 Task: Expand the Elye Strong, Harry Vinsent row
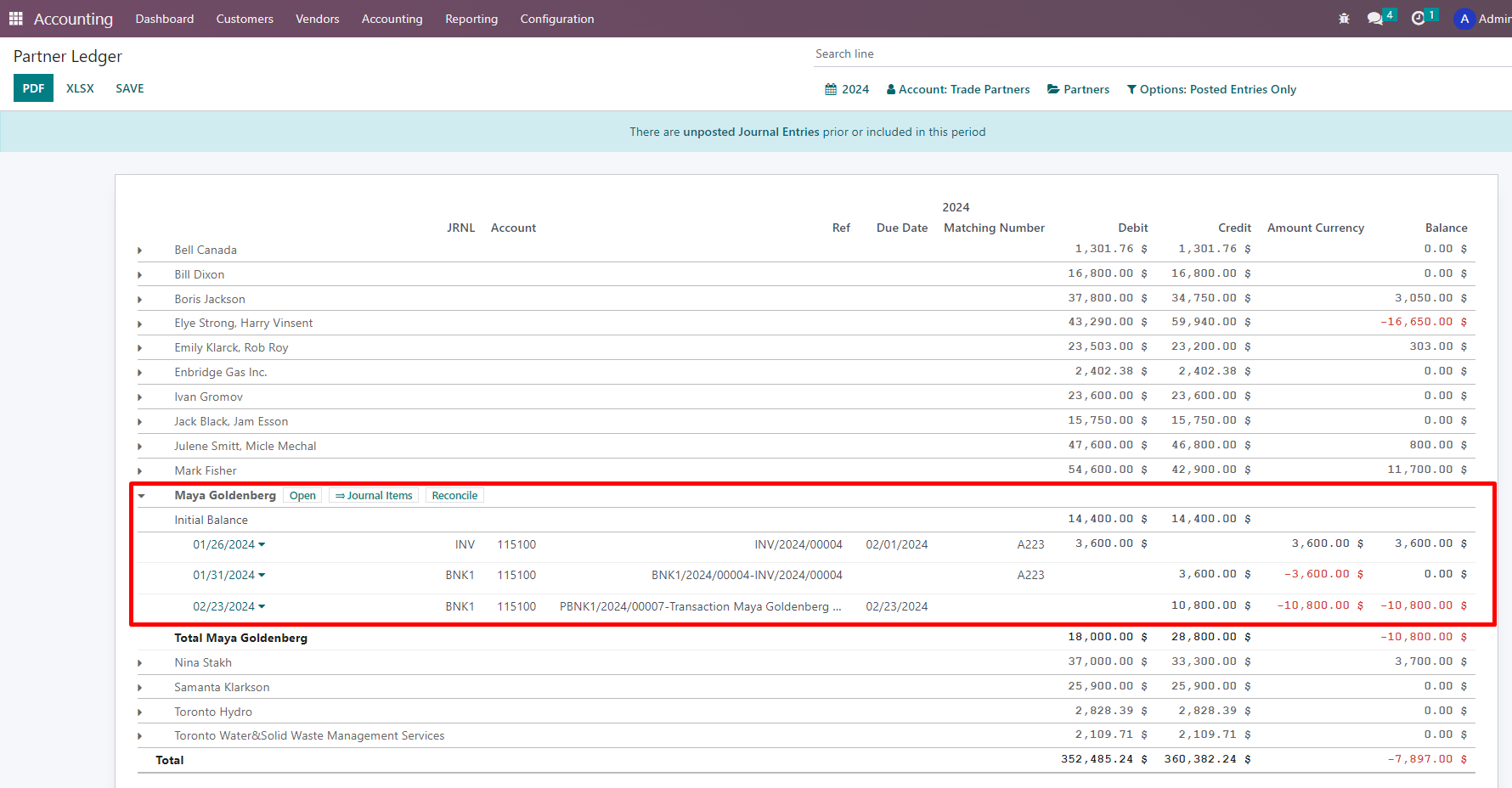pyautogui.click(x=139, y=324)
